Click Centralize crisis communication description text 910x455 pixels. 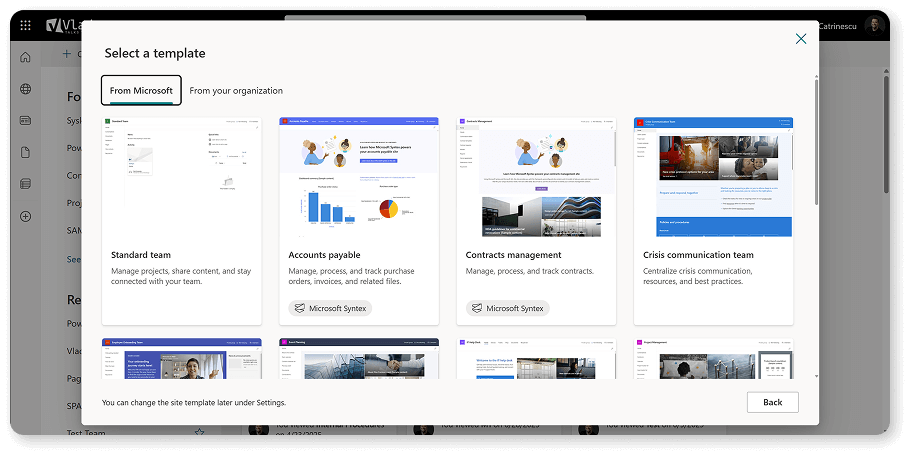tap(698, 276)
